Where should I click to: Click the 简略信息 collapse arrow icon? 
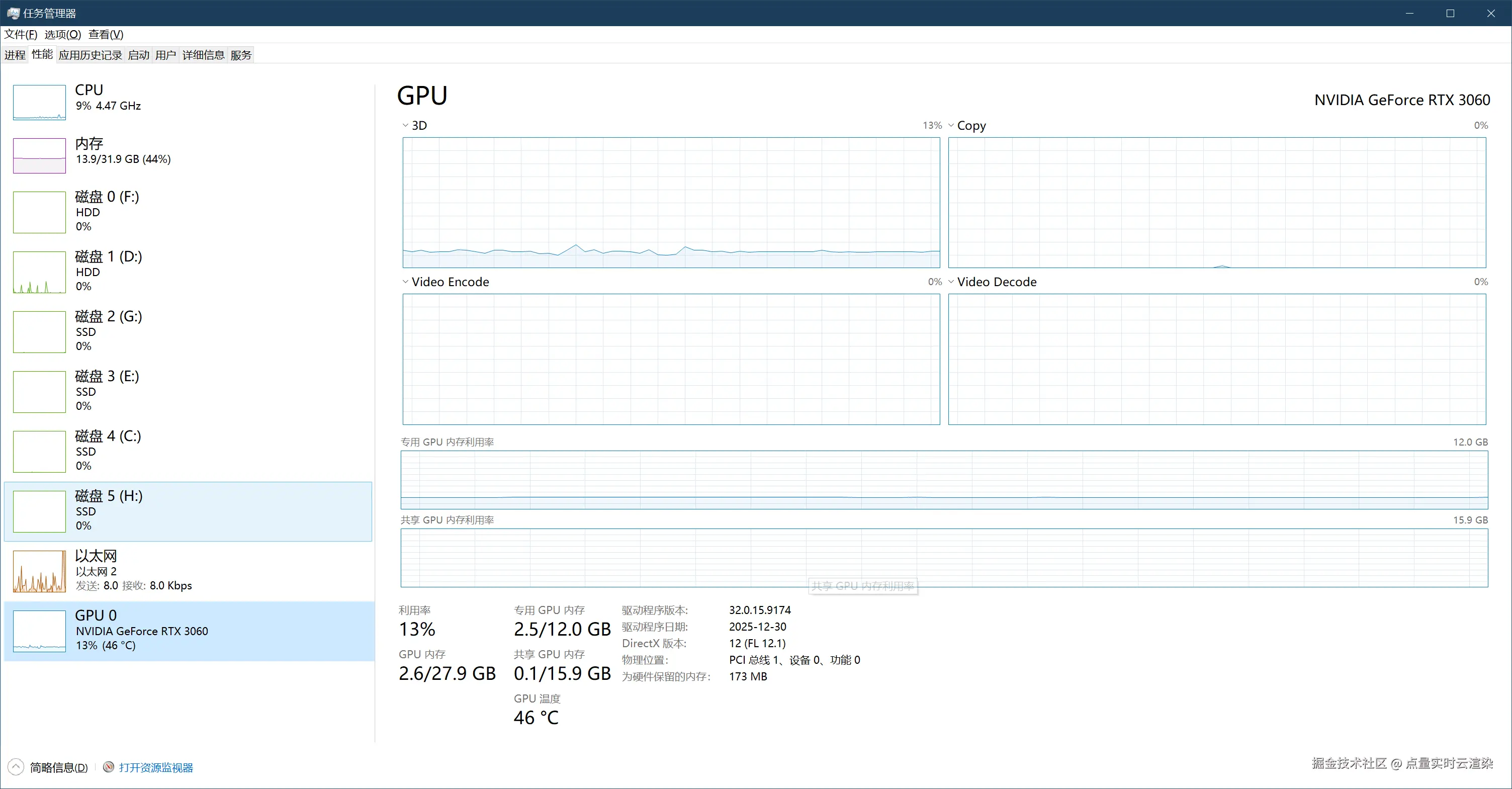(x=16, y=767)
